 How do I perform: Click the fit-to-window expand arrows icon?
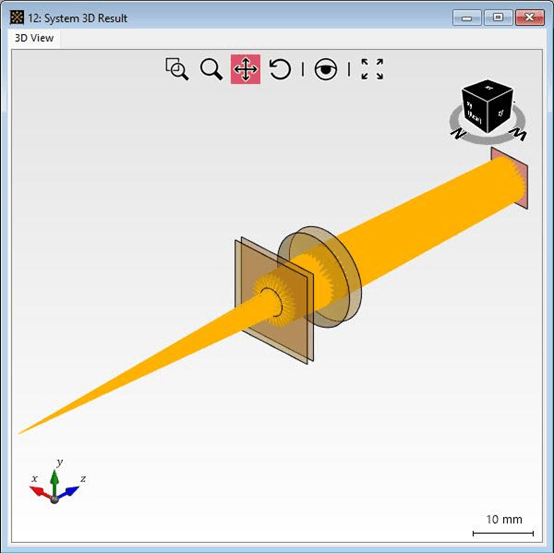click(372, 69)
